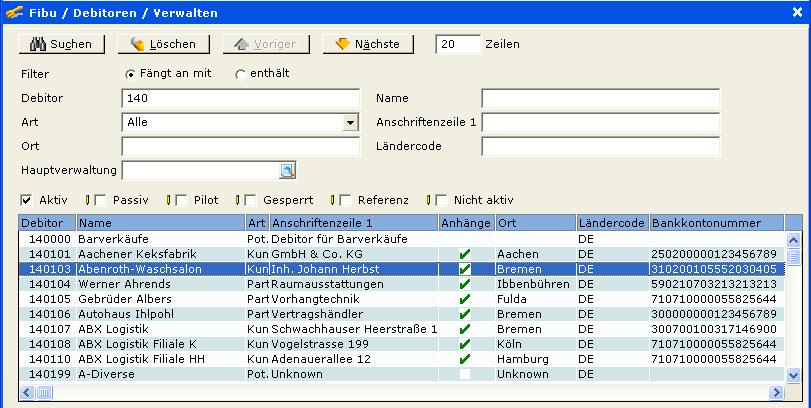The image size is (811, 408).
Task: Click the Hauptverwaltung lookup icon
Action: pos(288,170)
